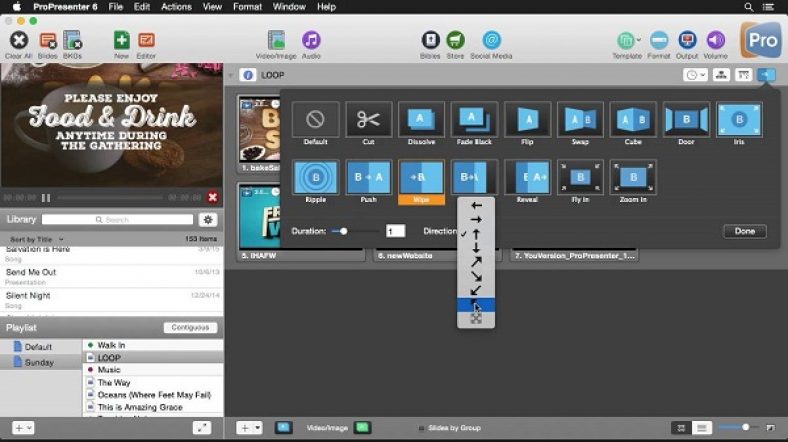Select the Cut transition
This screenshot has width=788, height=442.
[368, 121]
